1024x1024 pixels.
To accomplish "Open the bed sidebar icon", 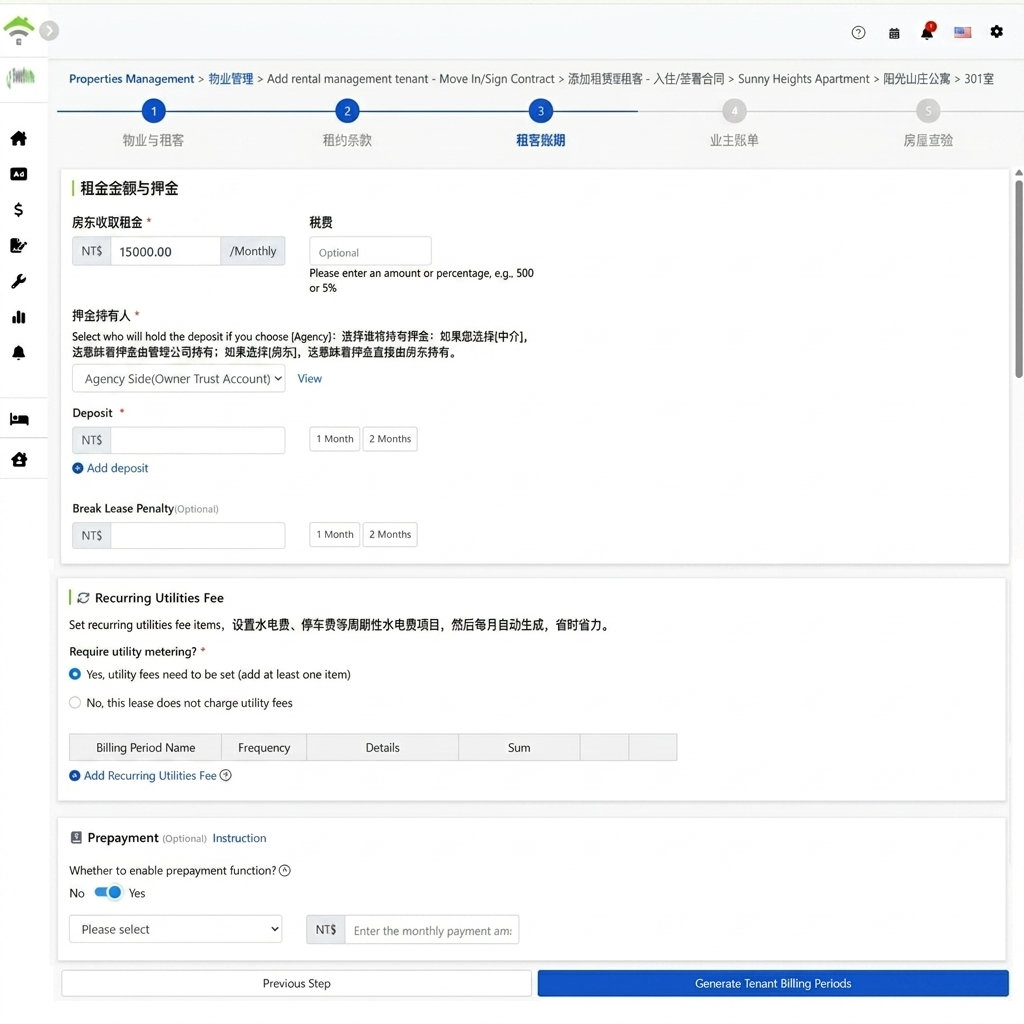I will pyautogui.click(x=19, y=419).
